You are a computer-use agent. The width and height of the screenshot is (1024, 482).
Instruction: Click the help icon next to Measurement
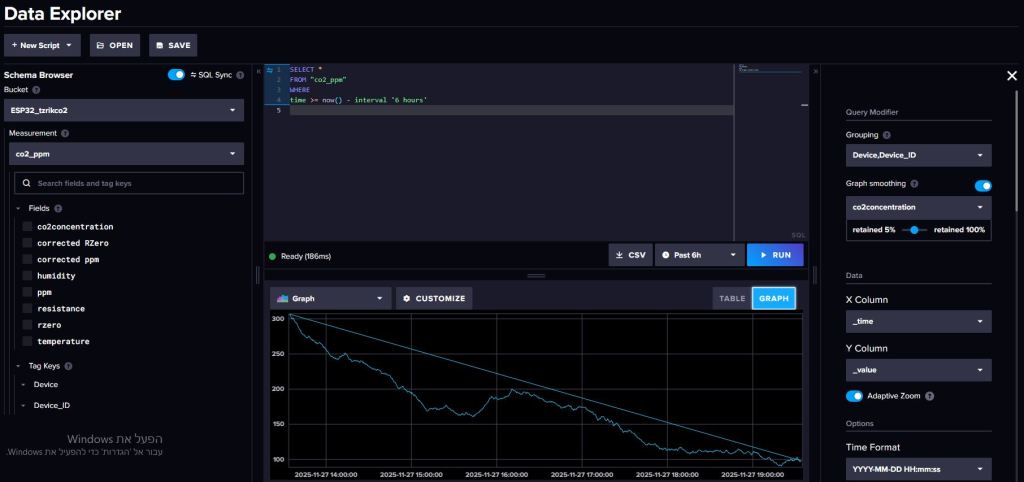point(65,133)
